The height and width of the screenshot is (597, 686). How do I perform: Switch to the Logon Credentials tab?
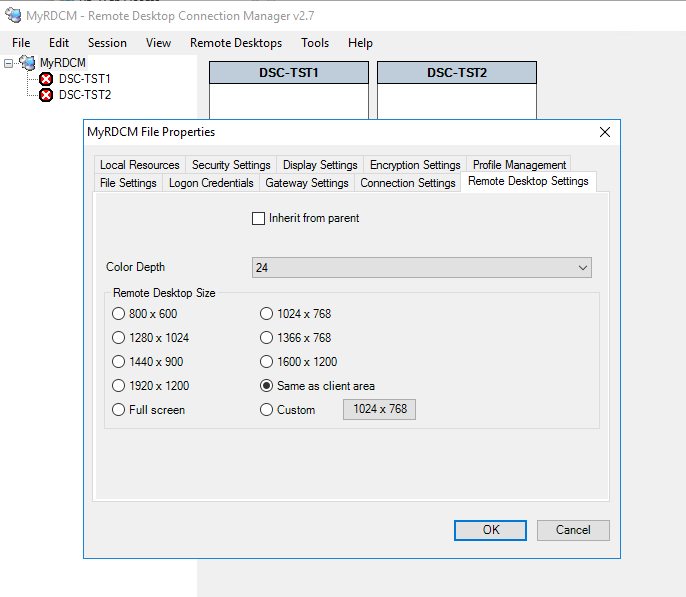211,183
